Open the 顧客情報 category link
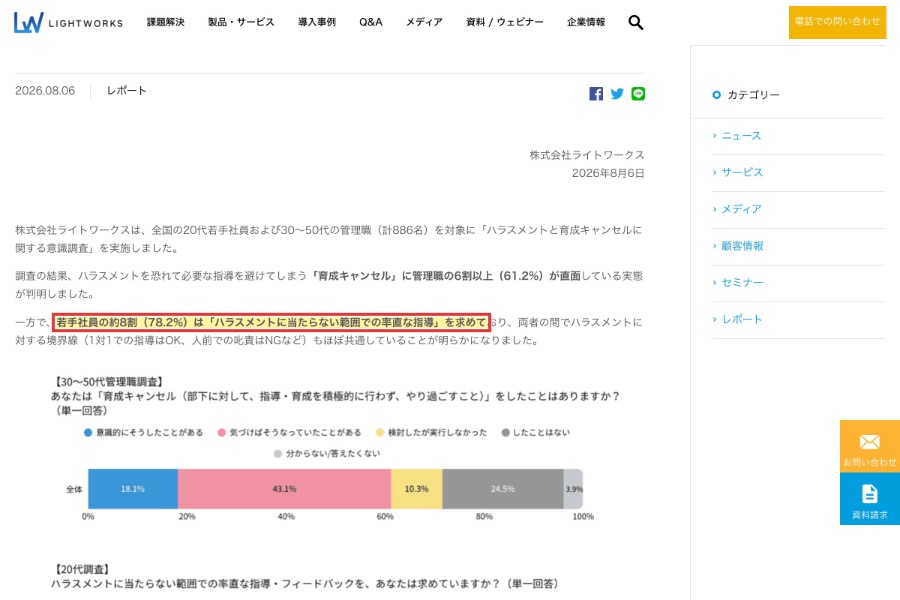The width and height of the screenshot is (900, 600). 742,246
